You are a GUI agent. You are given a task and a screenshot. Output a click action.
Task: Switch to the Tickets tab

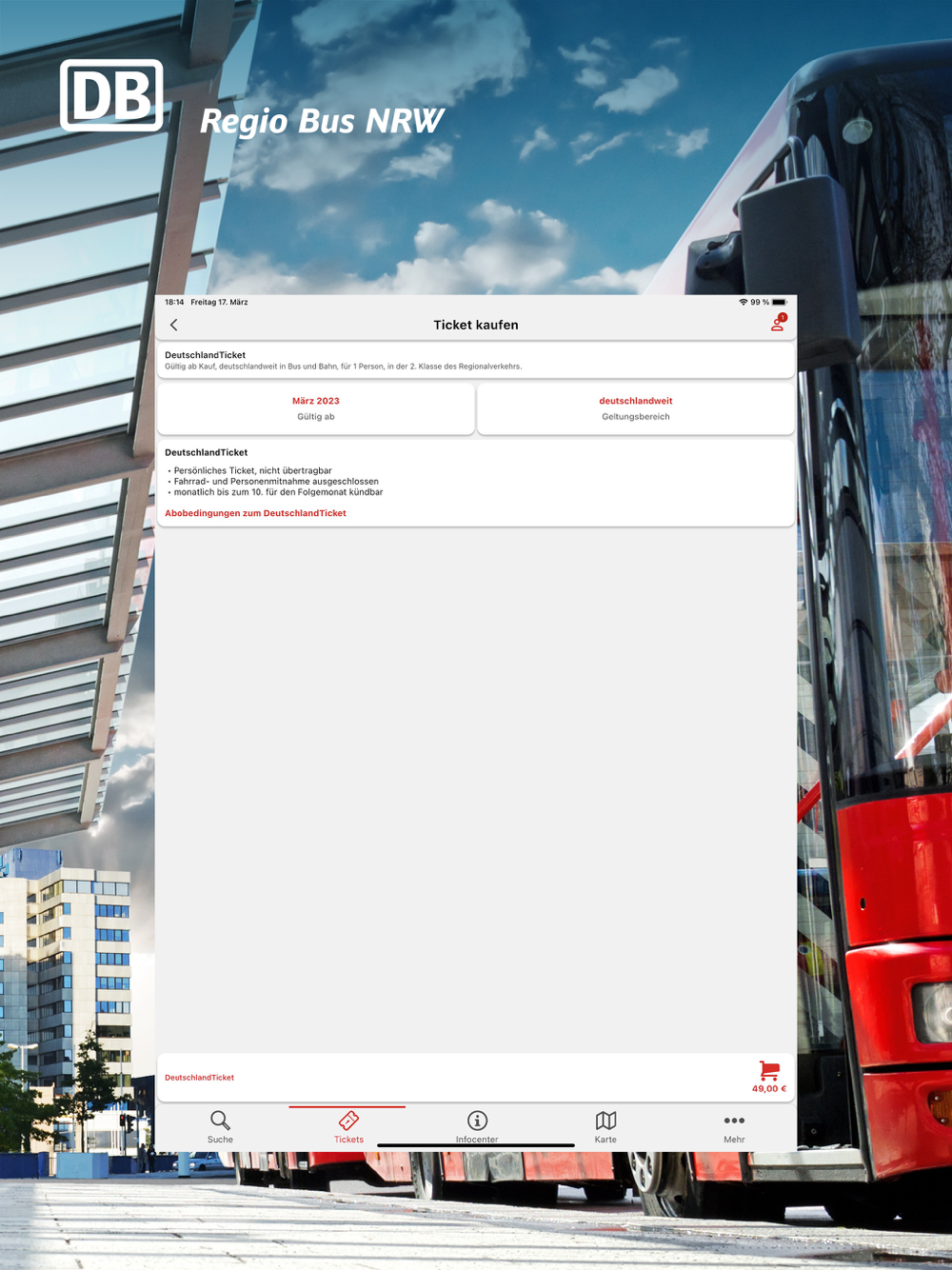(x=348, y=1127)
